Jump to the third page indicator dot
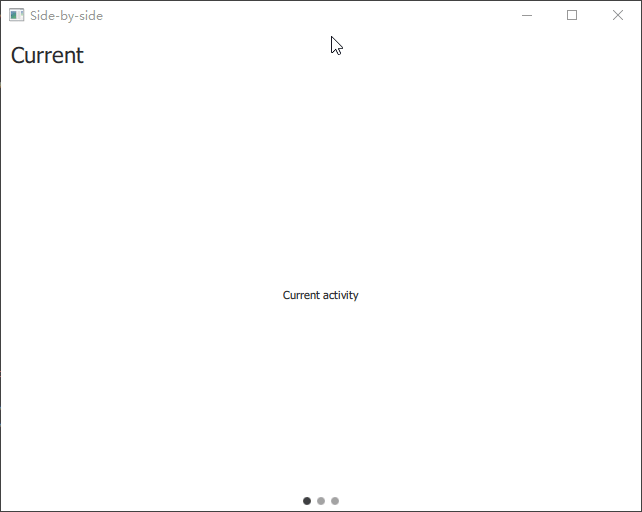The width and height of the screenshot is (642, 512). 335,501
